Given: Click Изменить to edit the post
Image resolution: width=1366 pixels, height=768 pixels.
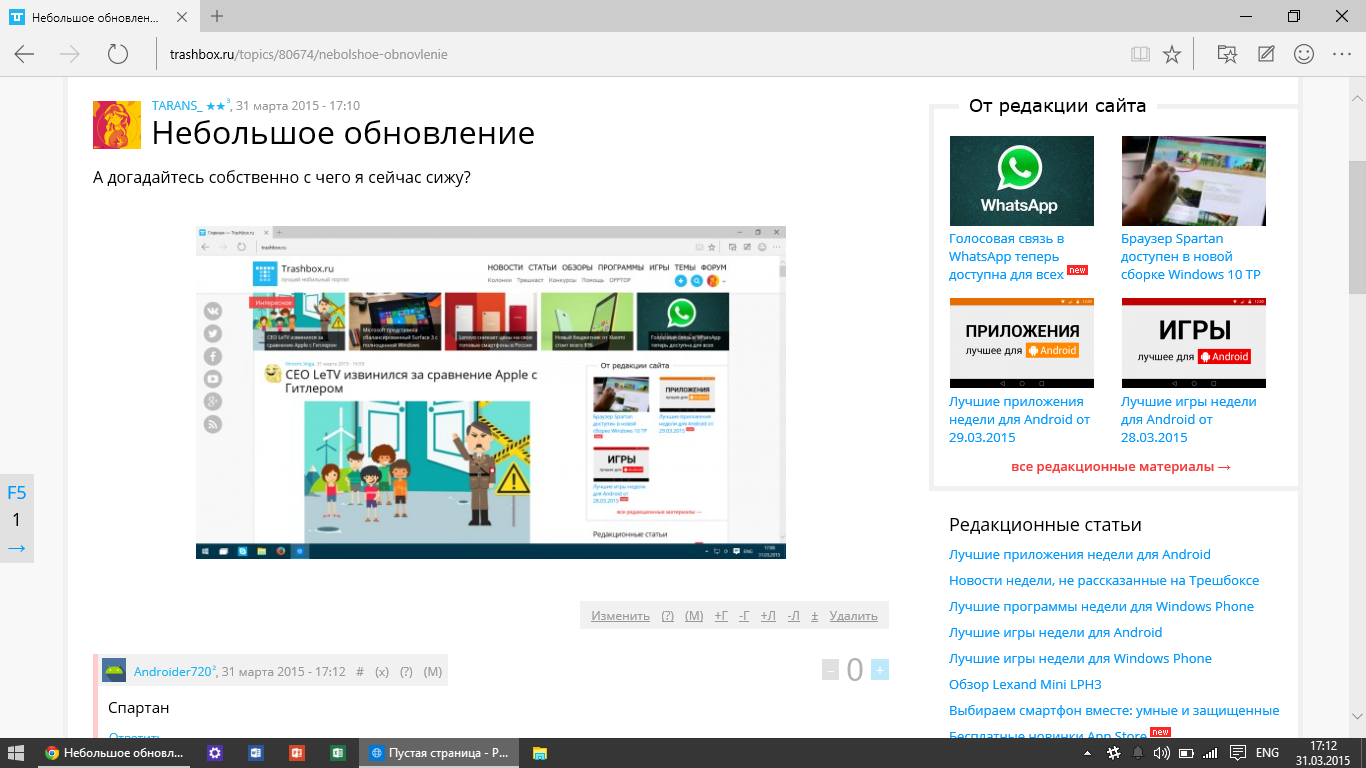Looking at the screenshot, I should tap(620, 616).
